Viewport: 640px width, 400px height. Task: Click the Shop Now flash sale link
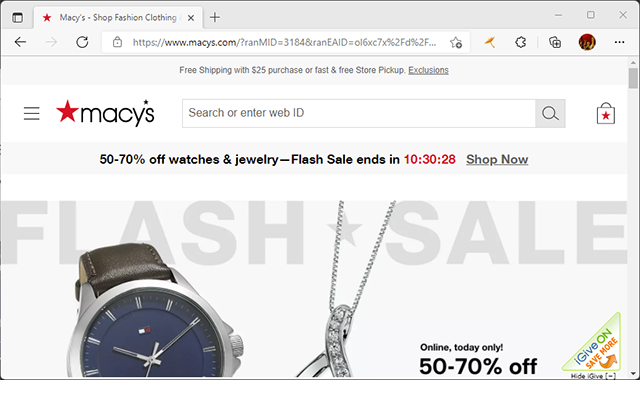(x=497, y=159)
